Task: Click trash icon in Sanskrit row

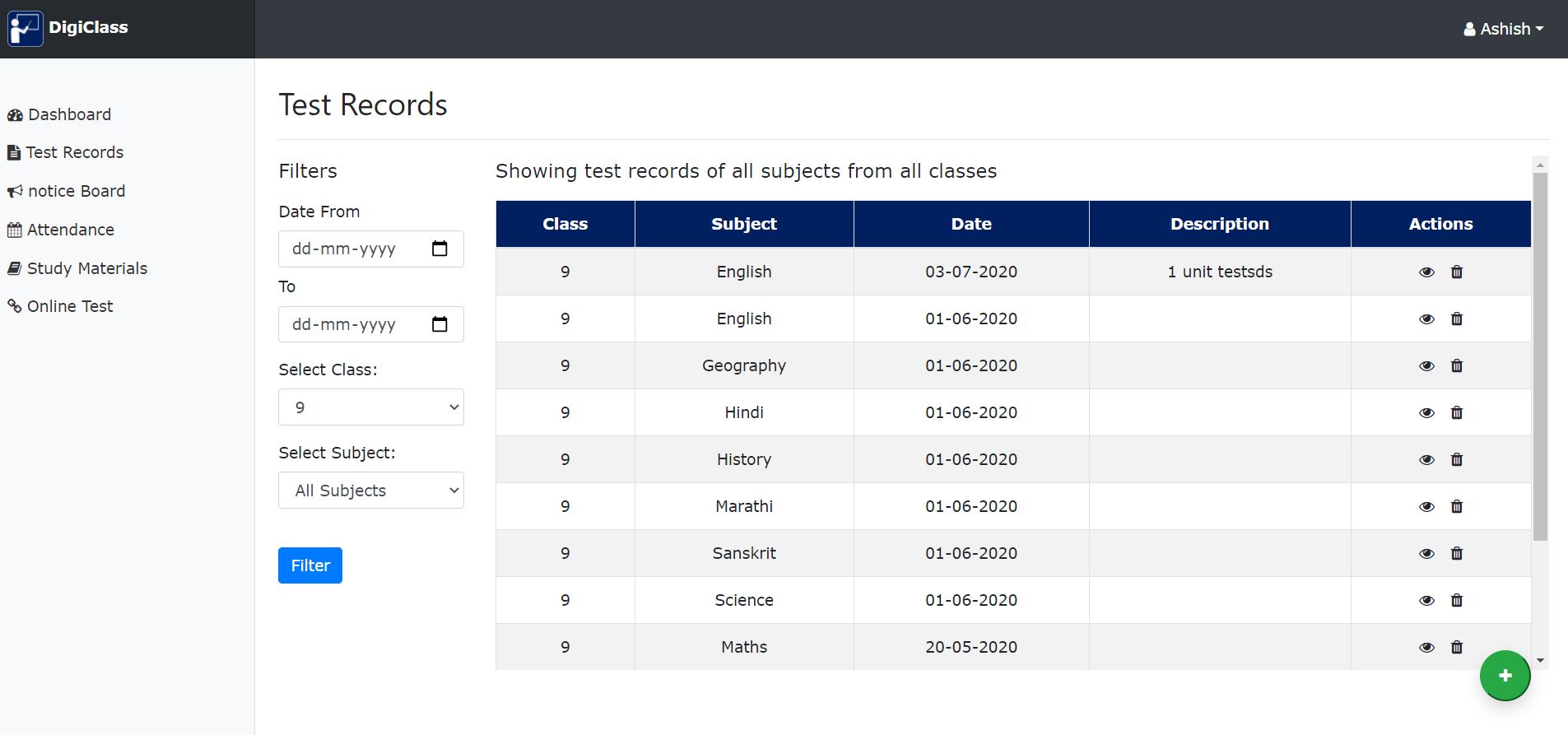Action: 1456,554
